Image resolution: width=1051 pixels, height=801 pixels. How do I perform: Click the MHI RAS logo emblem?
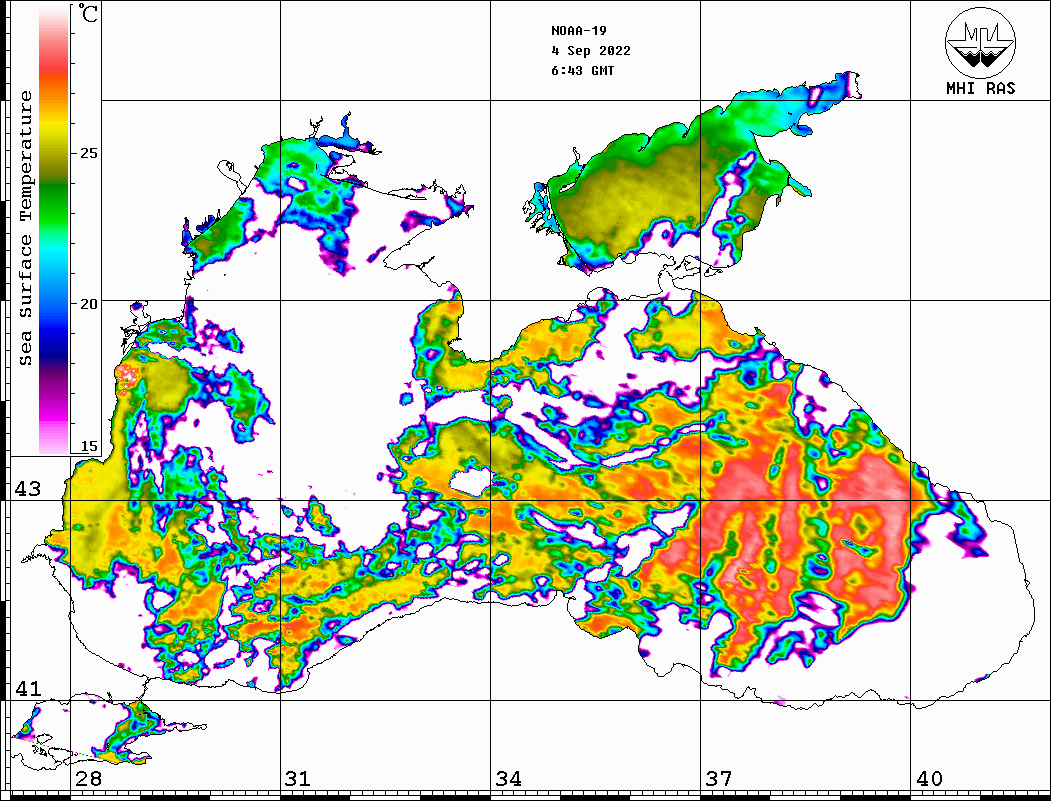pyautogui.click(x=981, y=42)
